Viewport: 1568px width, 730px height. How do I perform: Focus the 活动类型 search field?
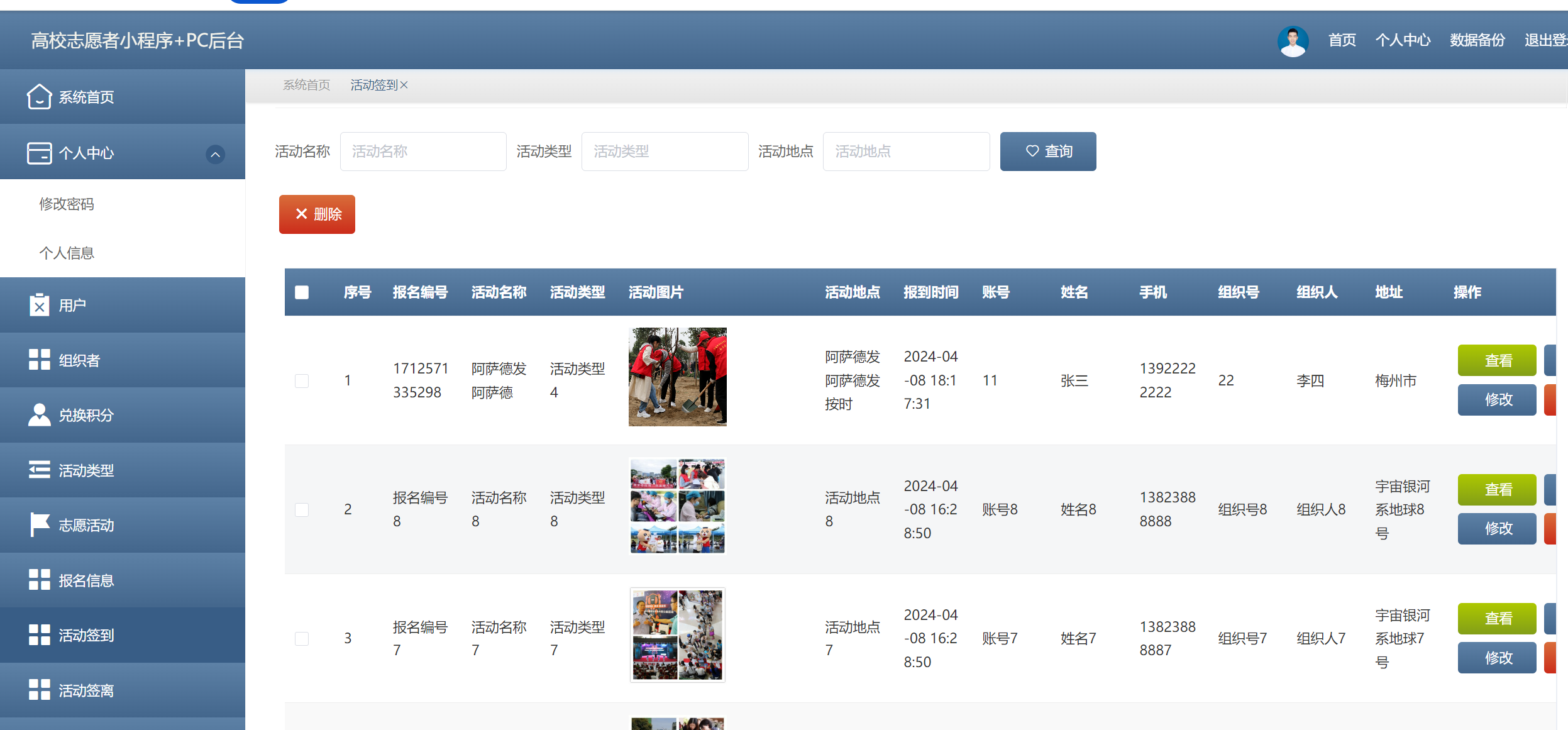665,152
